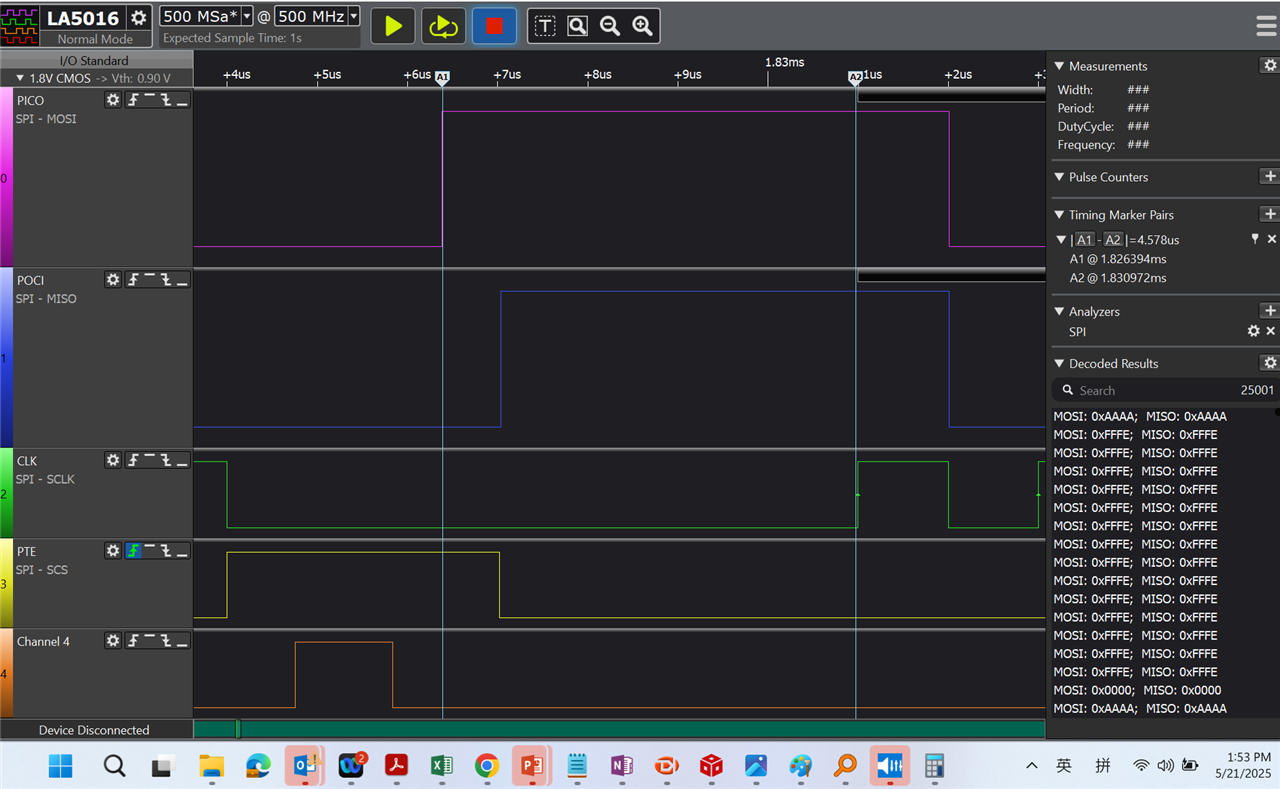
Task: Show hidden system tray icons chevron
Action: point(1032,766)
